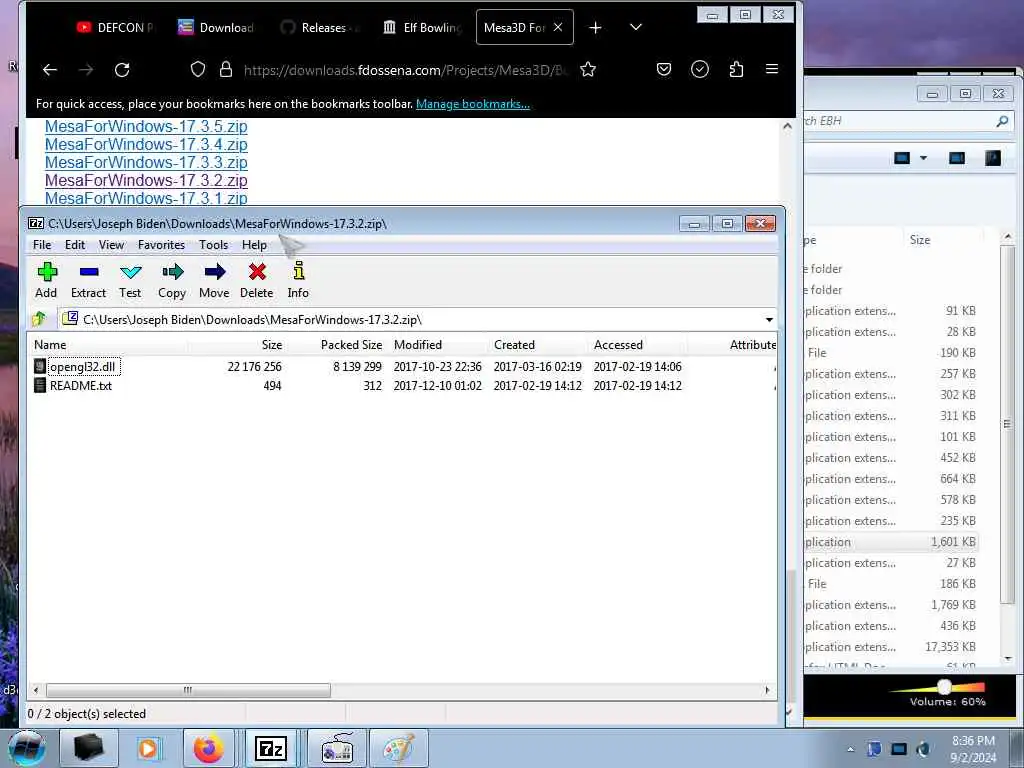Close the Mesa3D For tab
Viewport: 1024px width, 768px height.
click(558, 27)
